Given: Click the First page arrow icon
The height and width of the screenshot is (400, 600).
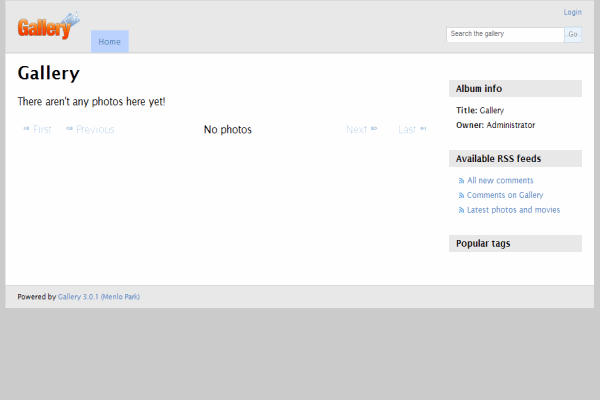Looking at the screenshot, I should pyautogui.click(x=26, y=129).
